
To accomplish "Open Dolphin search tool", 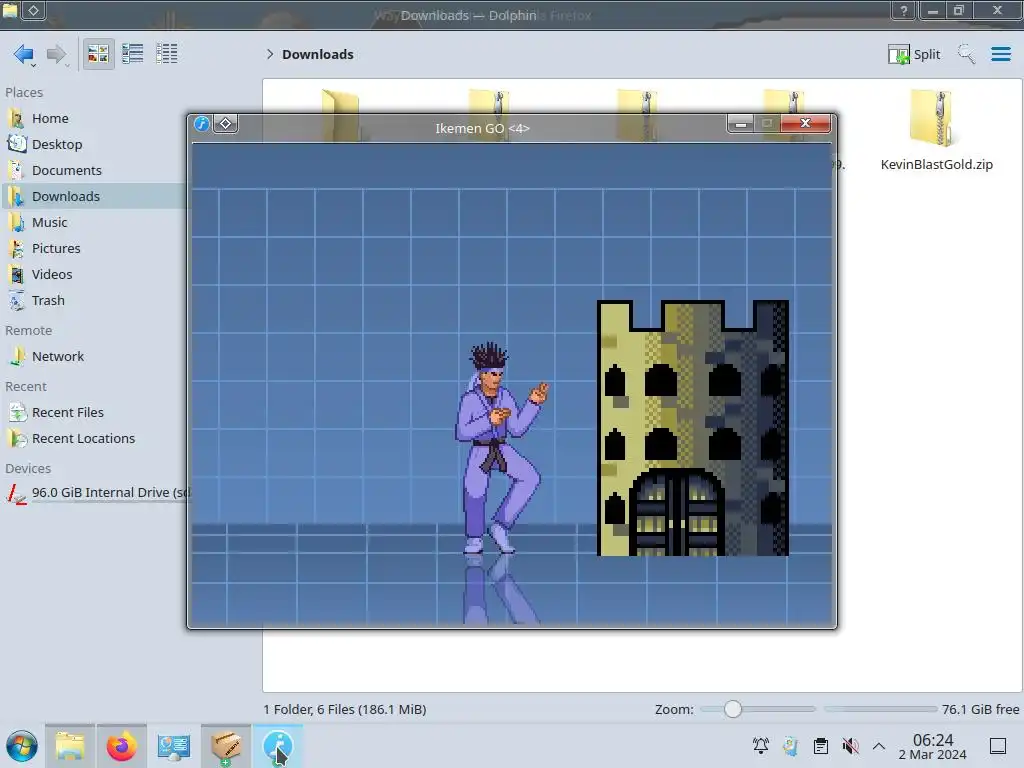I will 967,54.
